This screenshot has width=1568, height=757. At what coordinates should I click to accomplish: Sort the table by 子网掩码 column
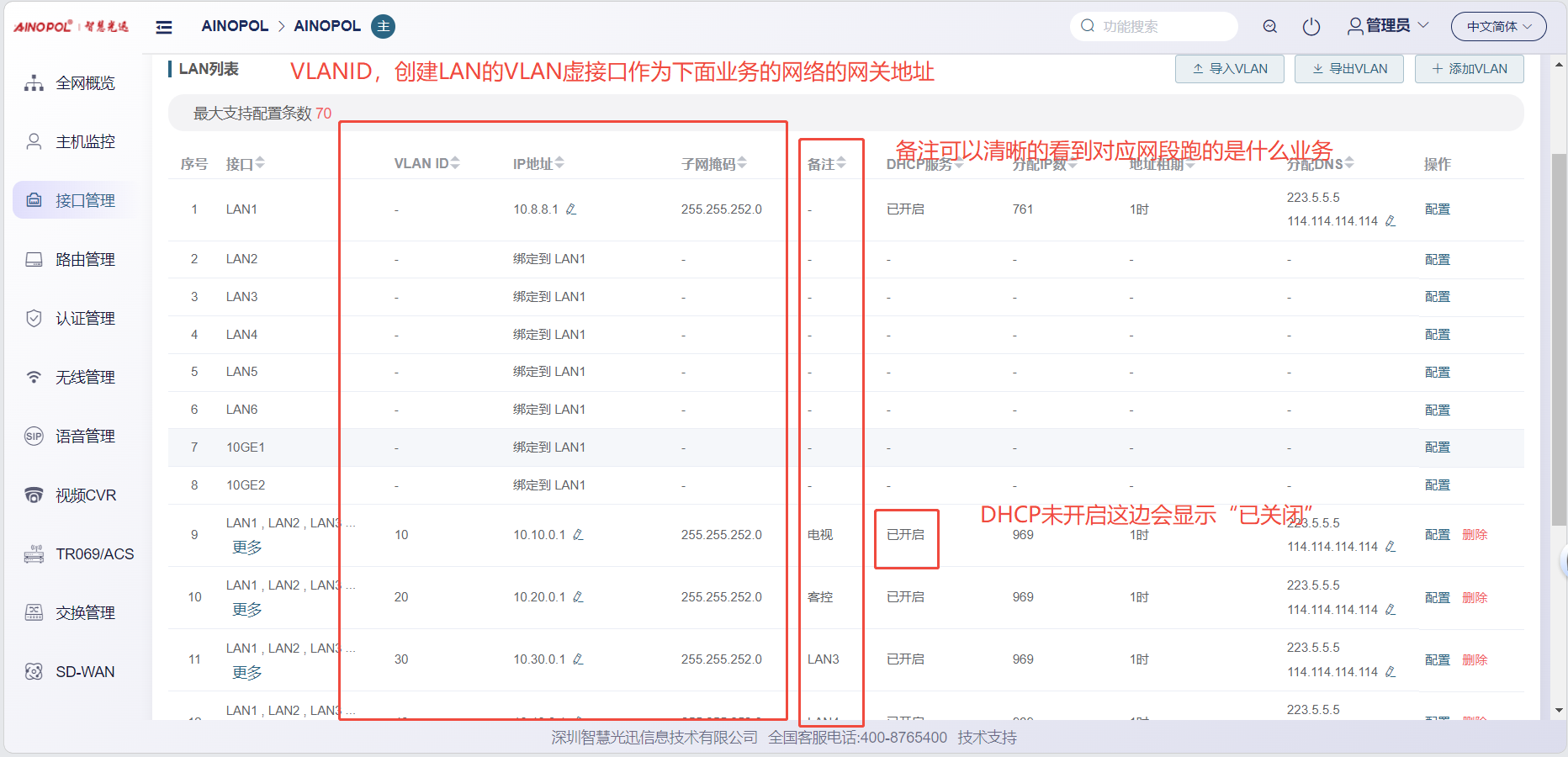point(742,163)
